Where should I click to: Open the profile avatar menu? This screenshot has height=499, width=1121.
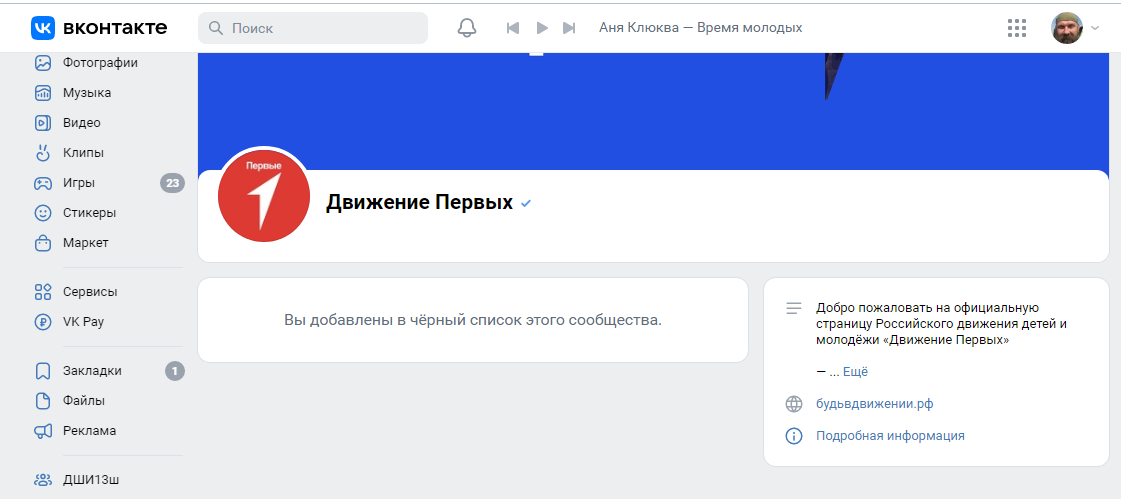point(1067,28)
